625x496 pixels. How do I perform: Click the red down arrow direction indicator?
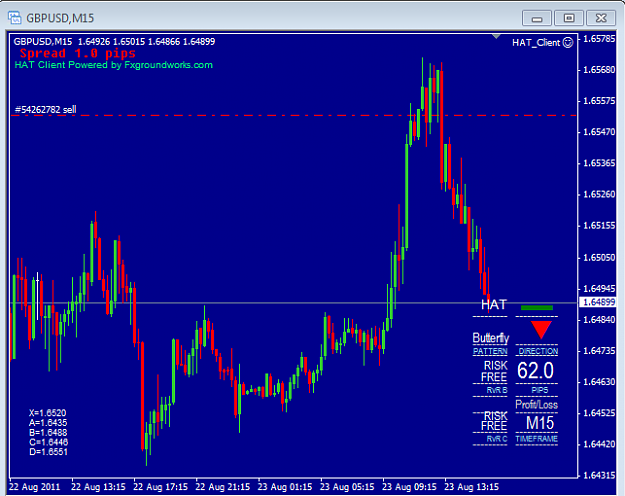pos(541,330)
